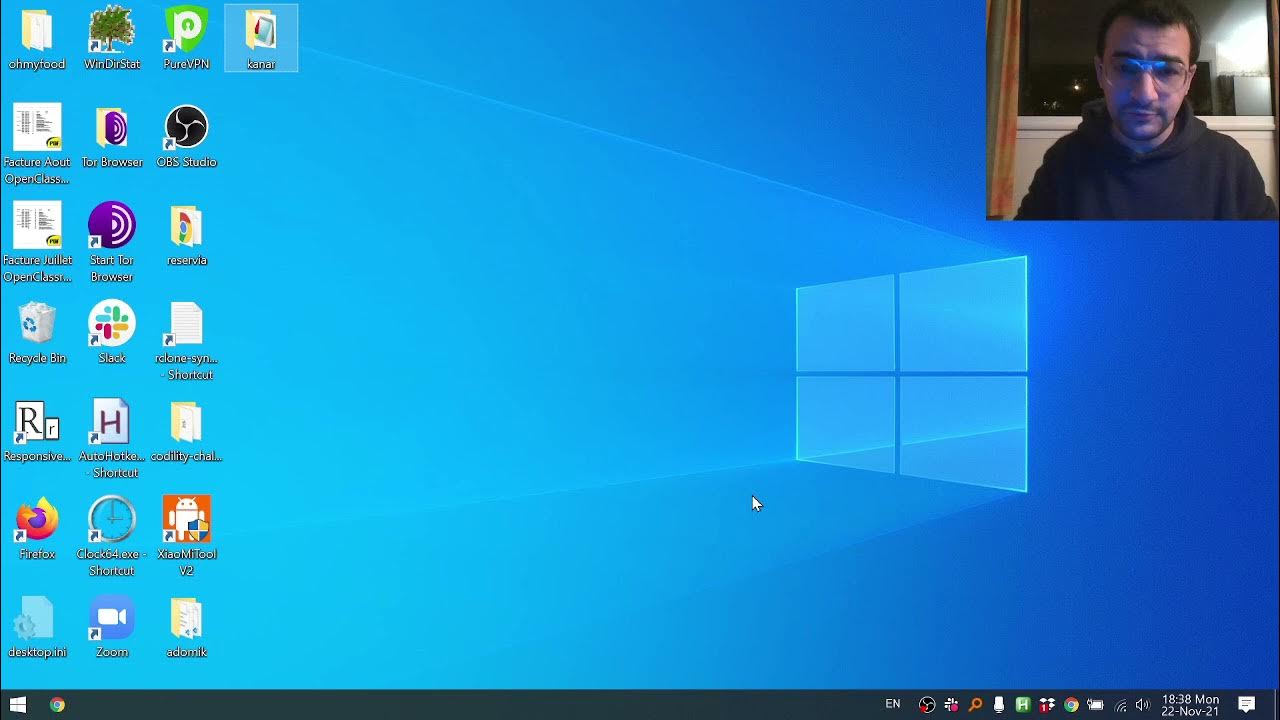
Task: Click the OBS Studio tray icon
Action: point(927,705)
